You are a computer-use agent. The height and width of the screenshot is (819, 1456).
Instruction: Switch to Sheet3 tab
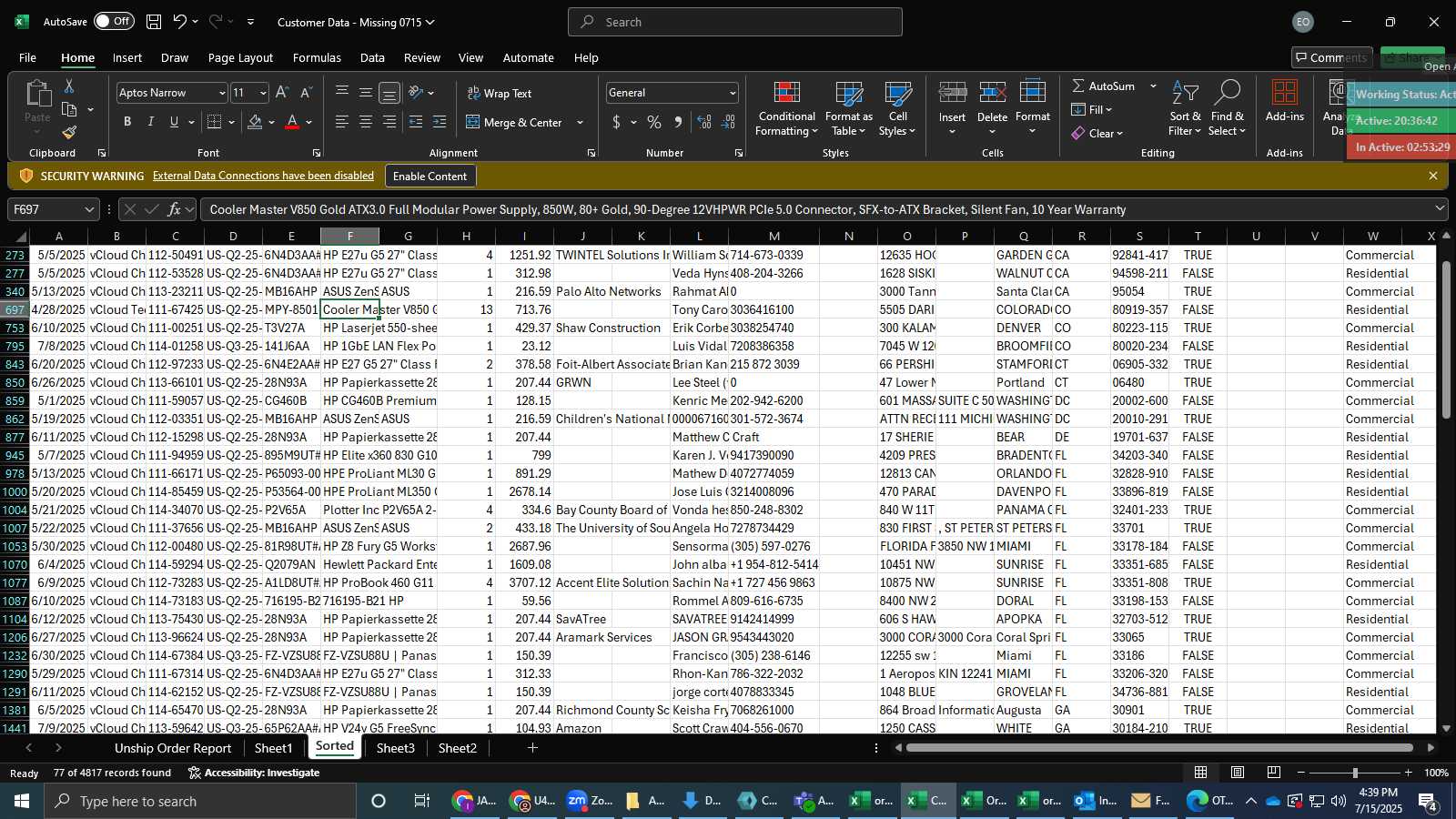tap(395, 748)
